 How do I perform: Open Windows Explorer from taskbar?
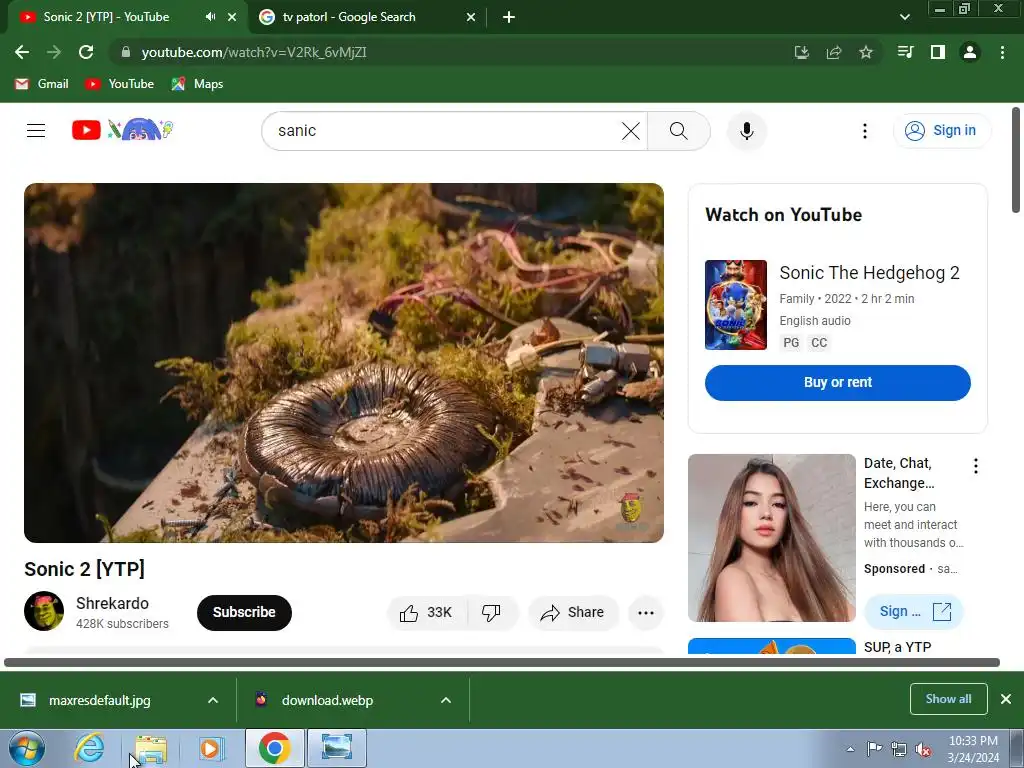[150, 748]
